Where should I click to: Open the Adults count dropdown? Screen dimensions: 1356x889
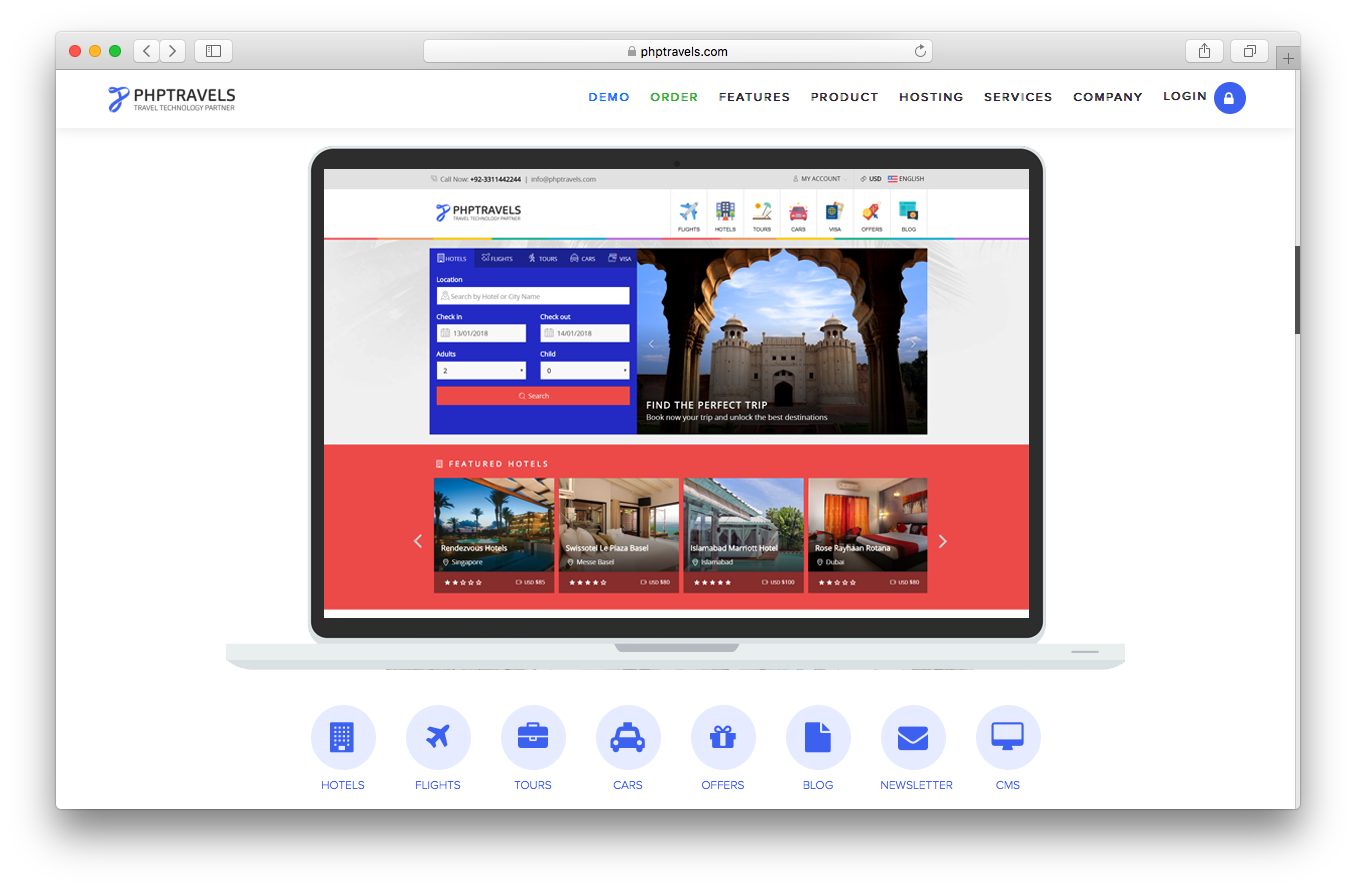click(481, 370)
